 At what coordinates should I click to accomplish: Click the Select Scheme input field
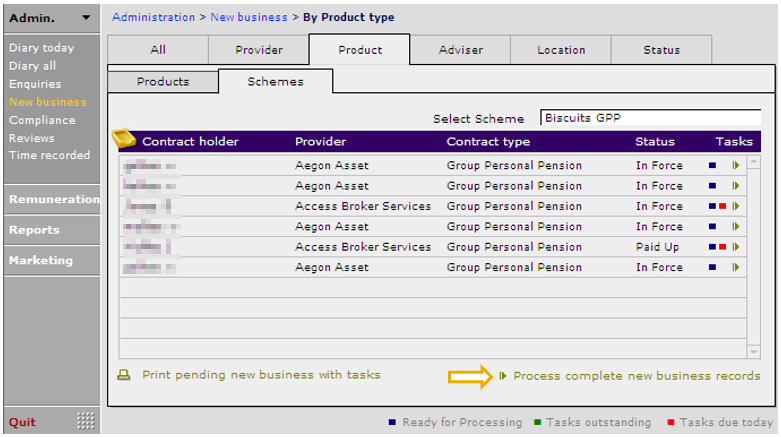point(650,117)
